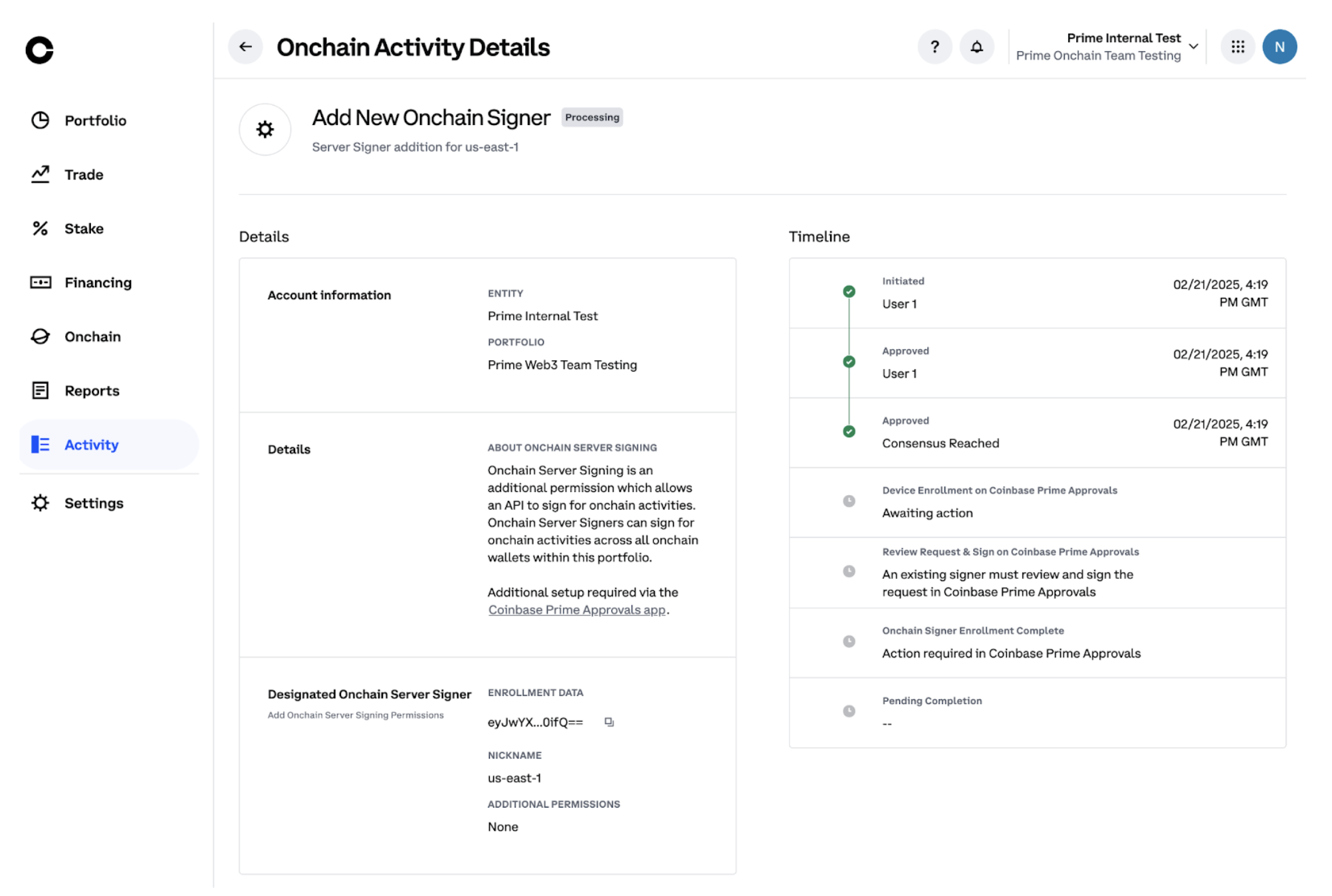Click the gear icon beside Add New Onchain Signer

[x=265, y=129]
